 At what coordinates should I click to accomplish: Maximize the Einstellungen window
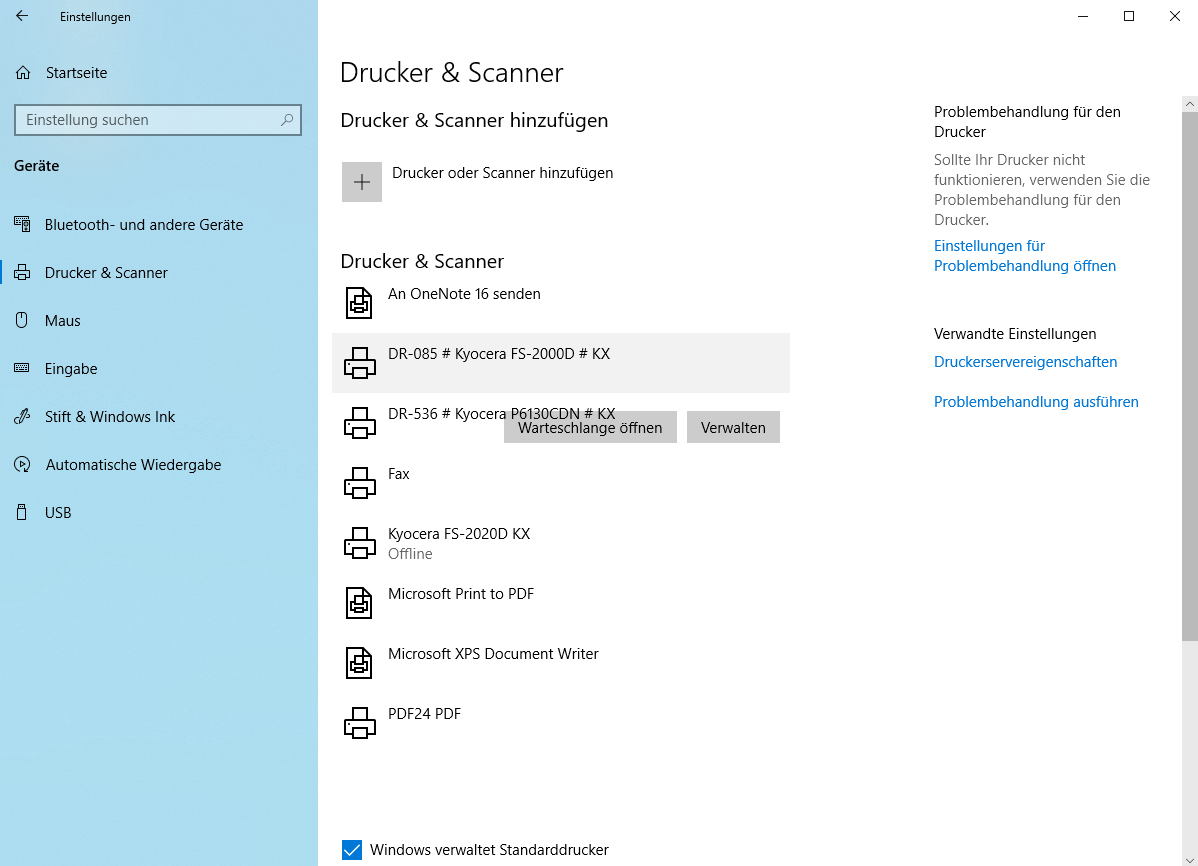coord(1128,16)
